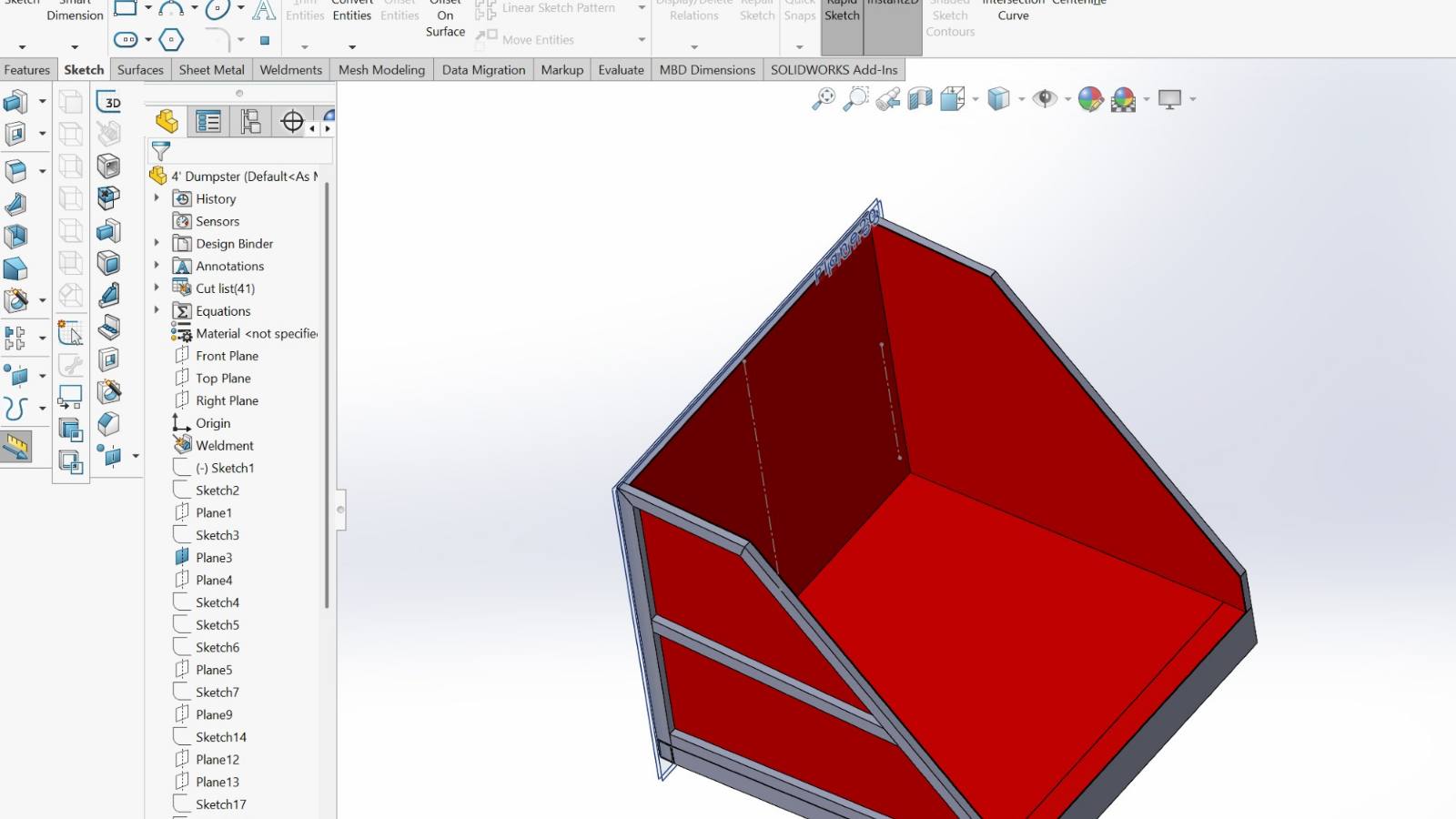Image resolution: width=1456 pixels, height=819 pixels.
Task: Select the measure ruler tool icon
Action: tap(16, 447)
